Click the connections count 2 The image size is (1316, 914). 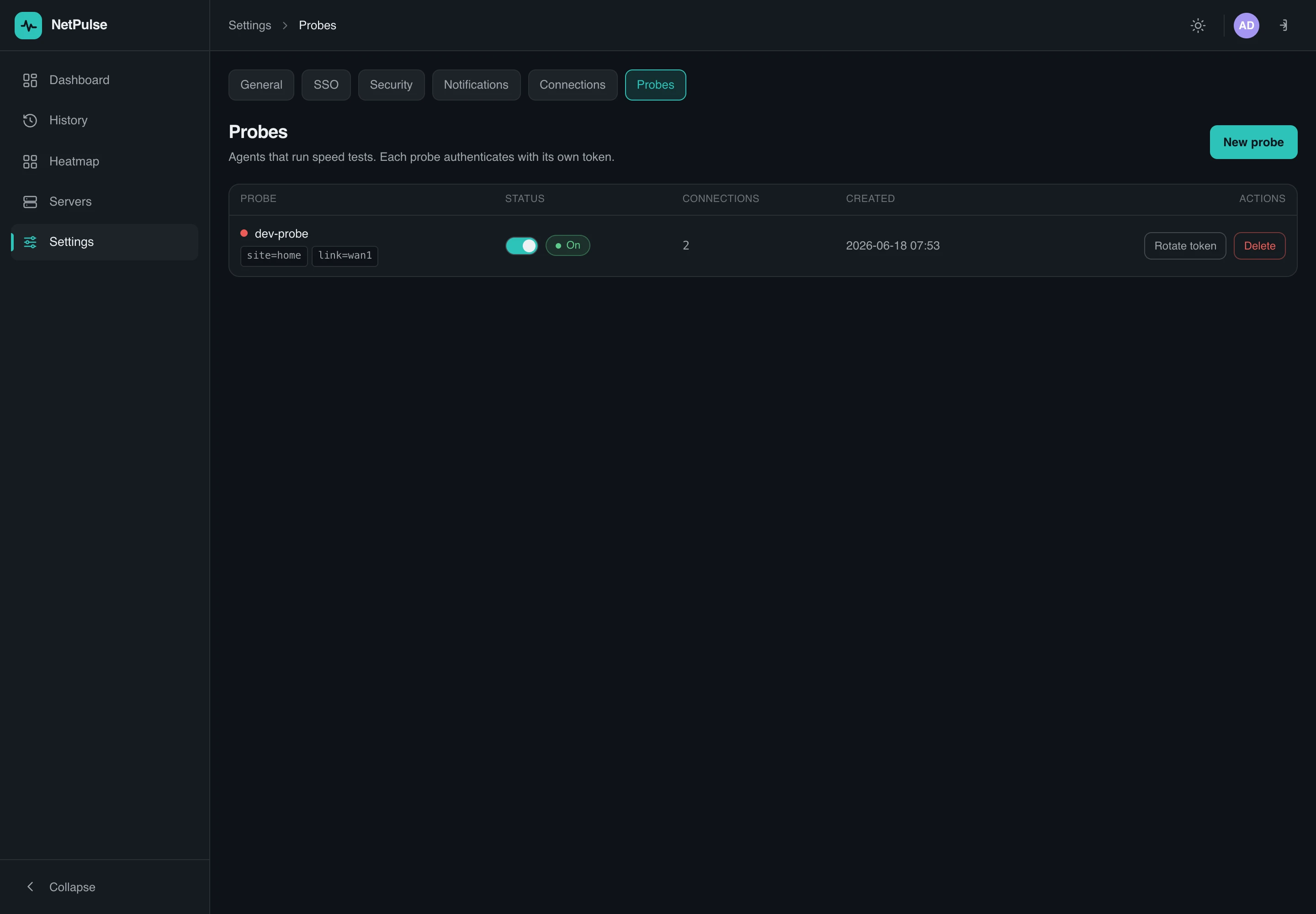(x=685, y=246)
